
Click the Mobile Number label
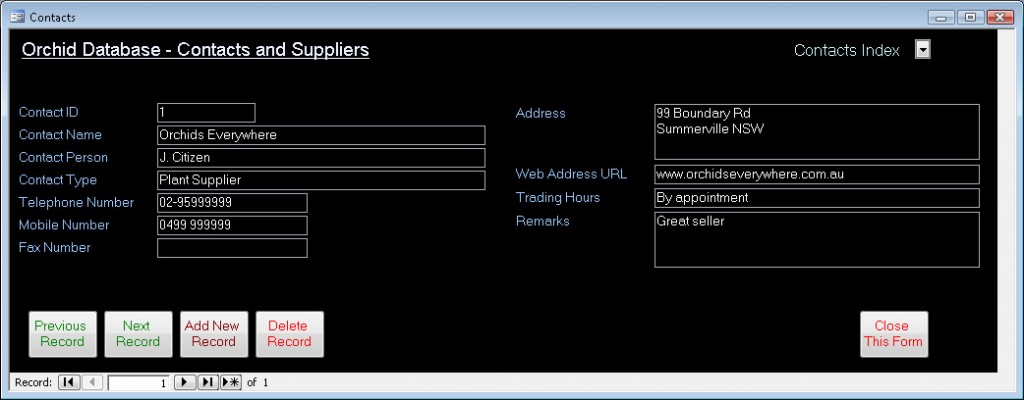[64, 225]
